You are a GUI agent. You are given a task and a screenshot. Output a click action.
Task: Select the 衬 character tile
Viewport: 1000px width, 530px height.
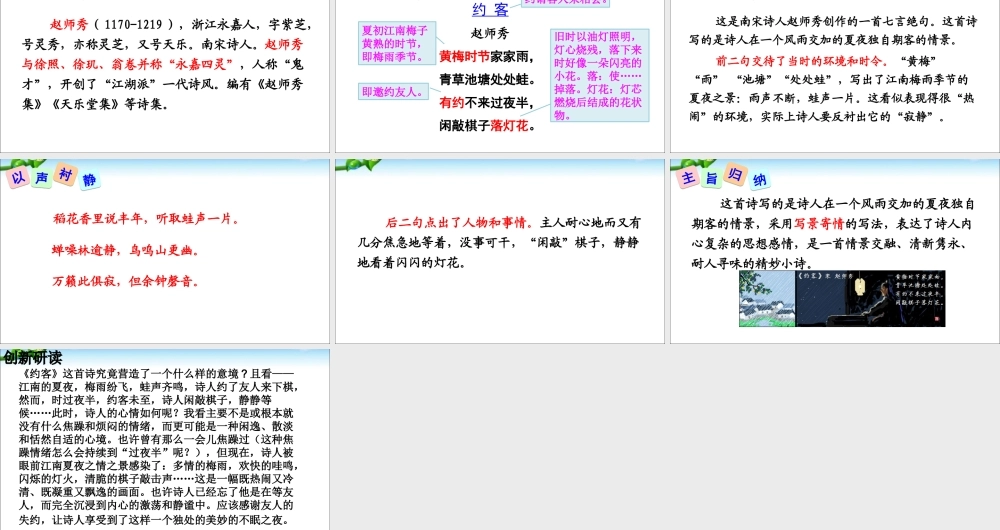[65, 174]
